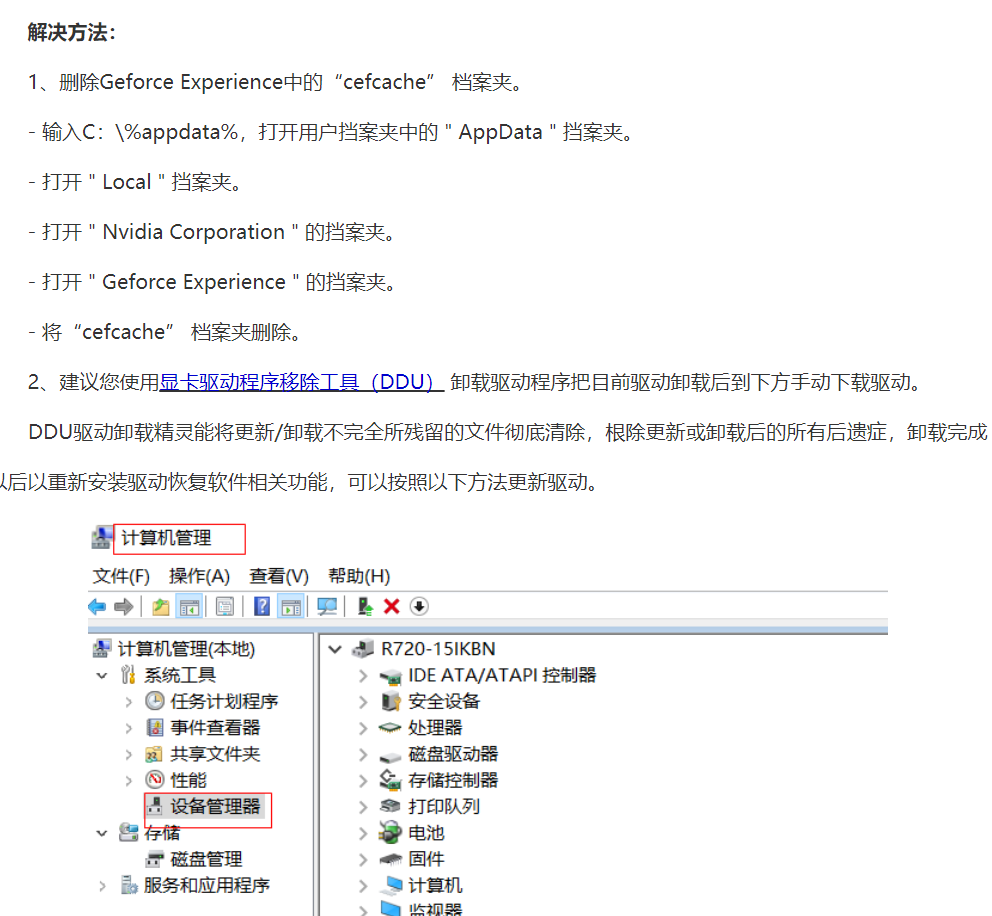
Task: Select 系统工具 tree item
Action: [180, 676]
